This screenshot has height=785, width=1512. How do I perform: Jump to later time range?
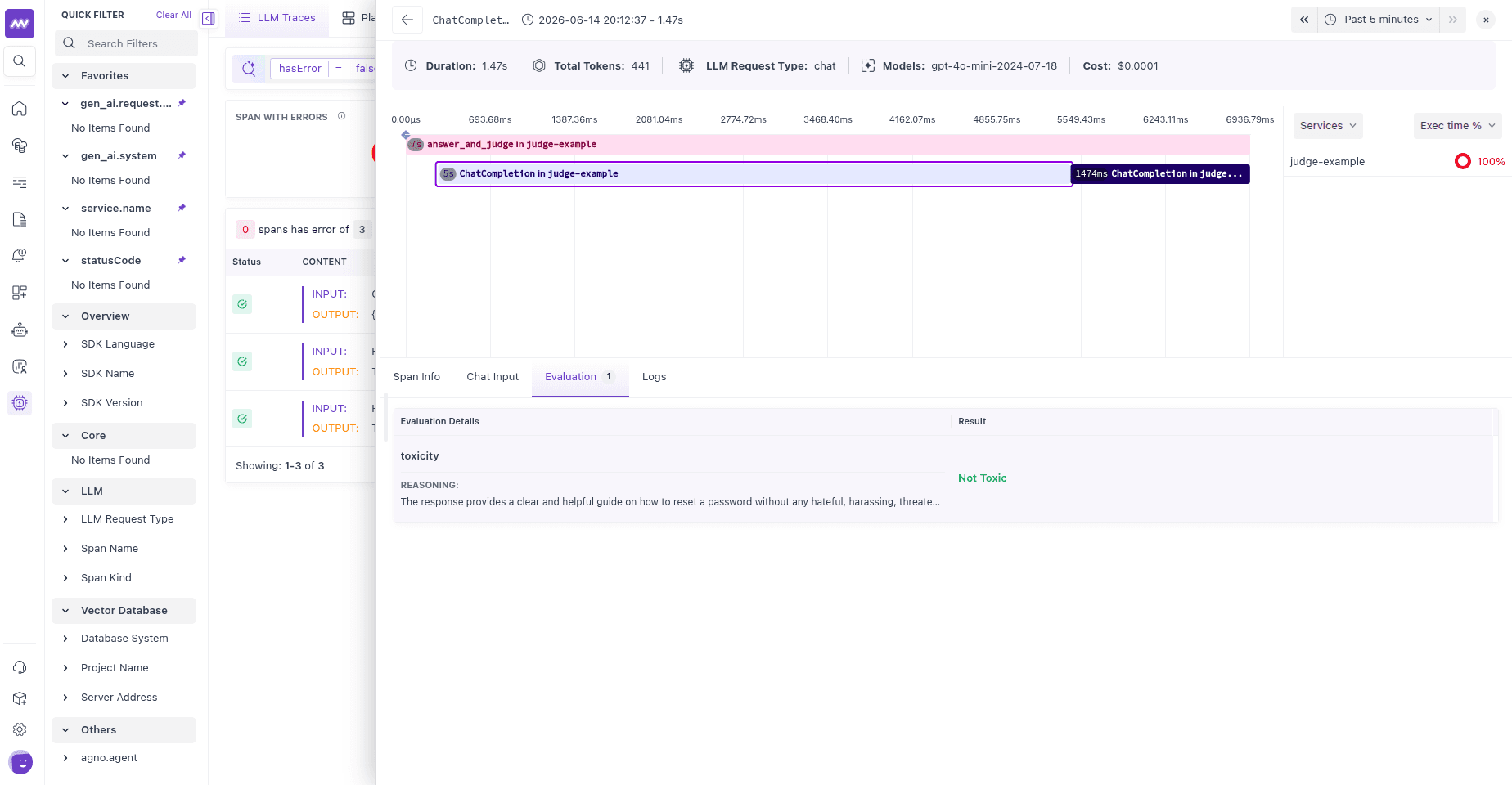coord(1453,20)
